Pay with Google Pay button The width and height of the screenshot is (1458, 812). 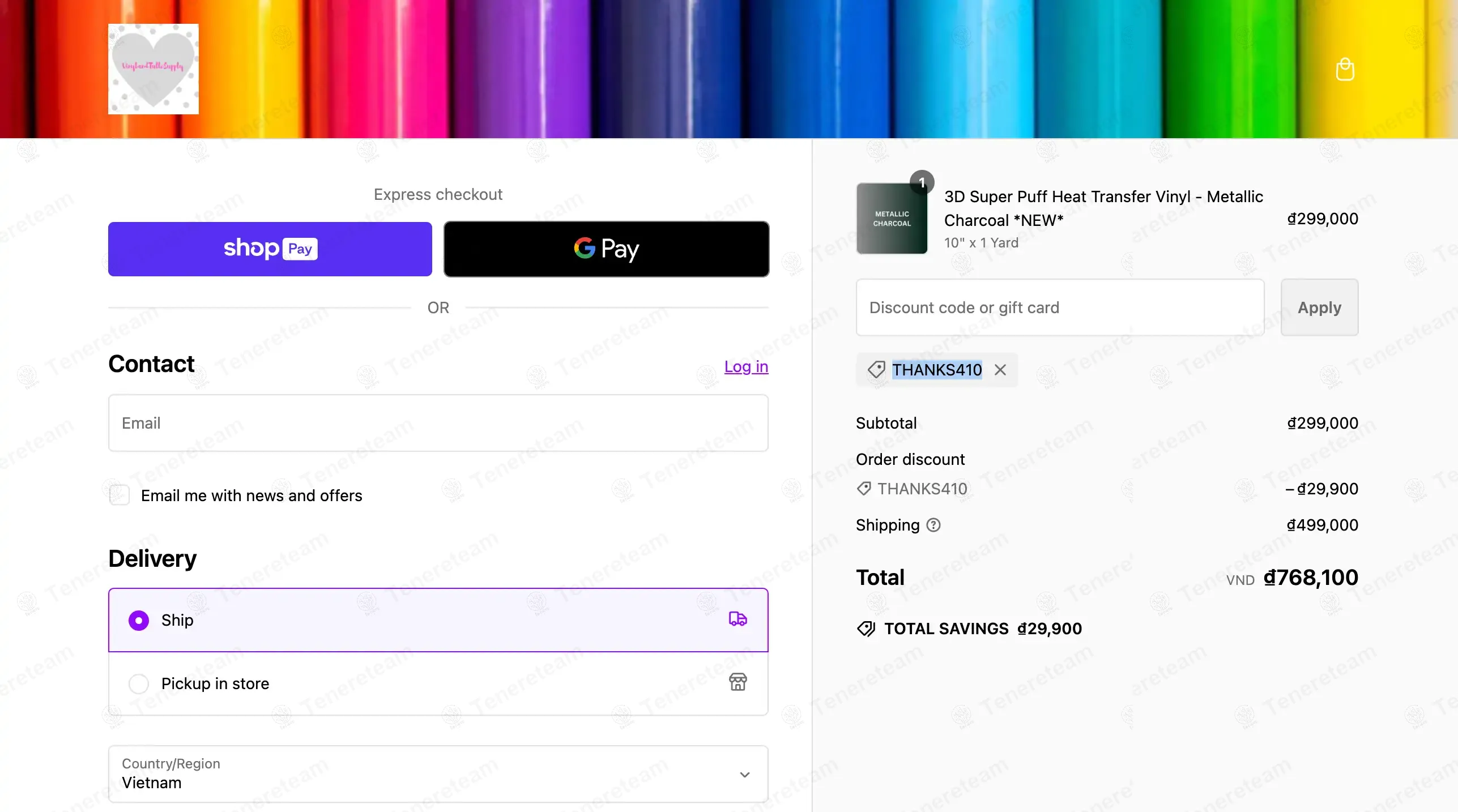(606, 249)
